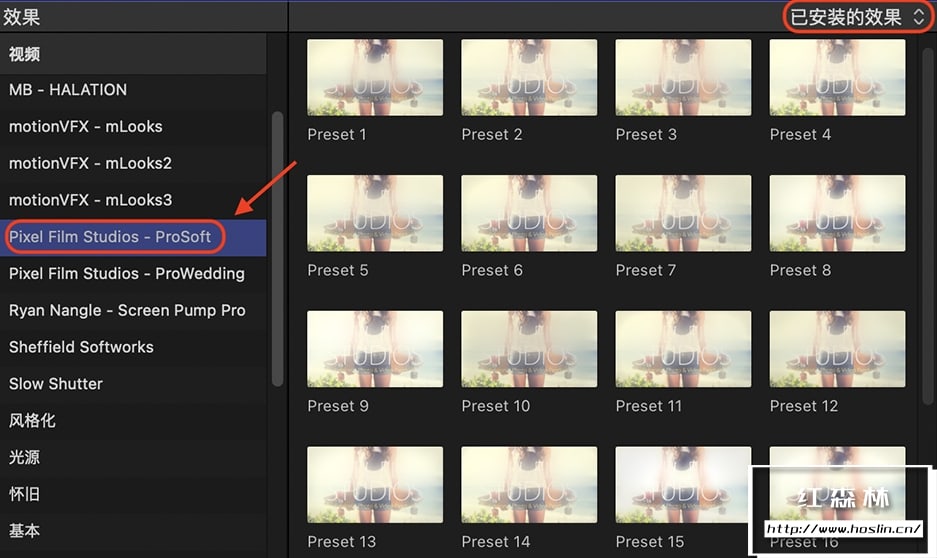Select the Preset 13 thumbnail

(375, 485)
